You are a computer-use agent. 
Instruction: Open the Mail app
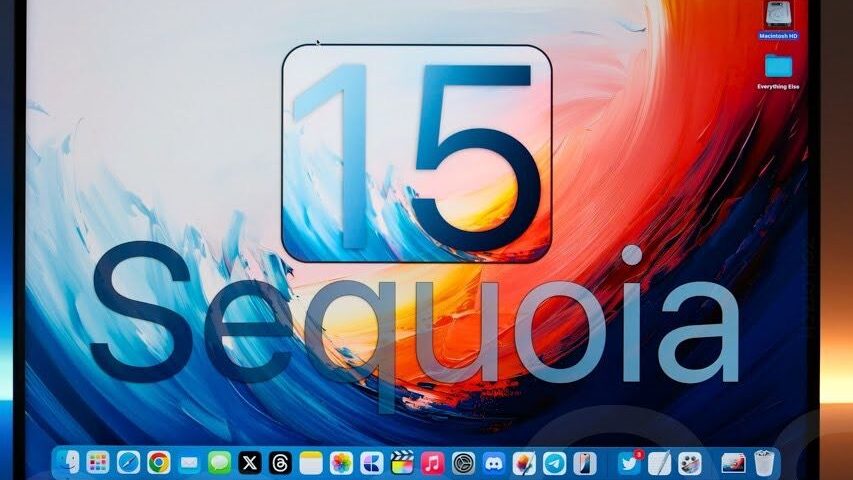(x=189, y=463)
